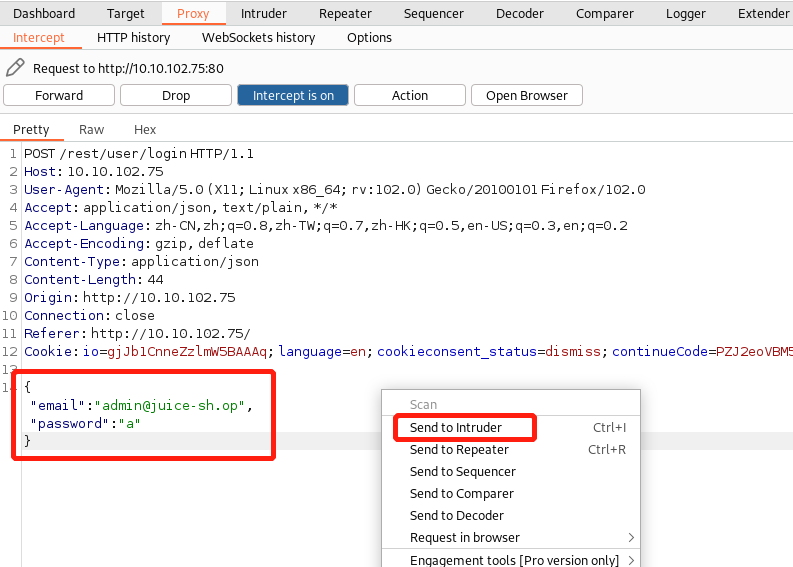Toggle the Intercept is on button
This screenshot has height=567, width=793.
point(293,95)
